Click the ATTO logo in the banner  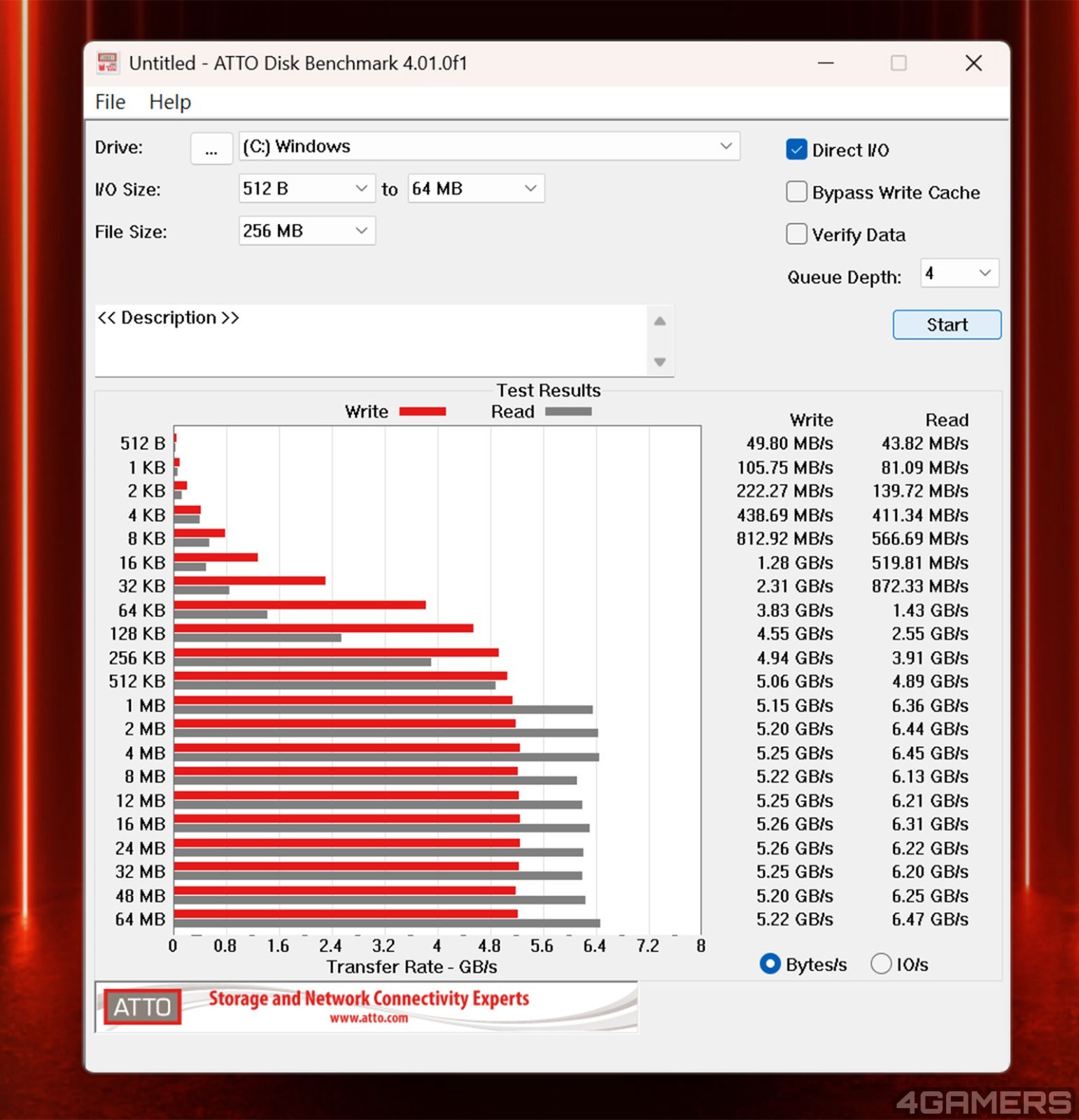pyautogui.click(x=142, y=1007)
